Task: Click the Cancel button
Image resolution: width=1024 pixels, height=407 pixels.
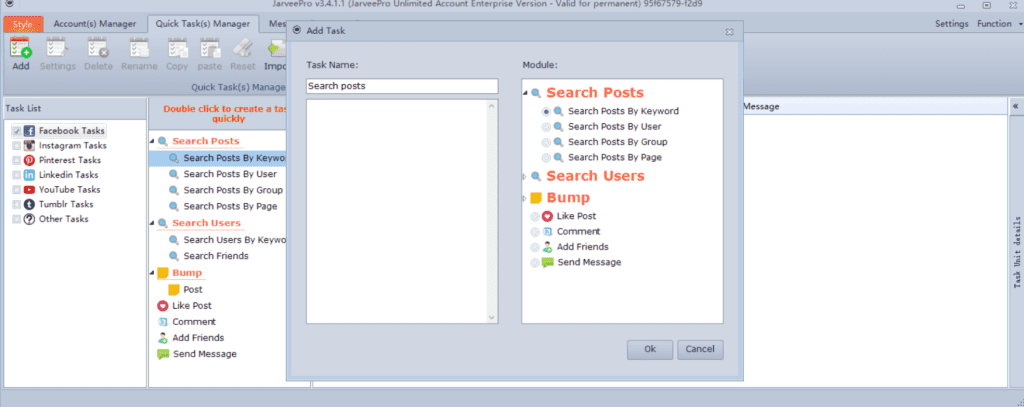Action: 700,350
